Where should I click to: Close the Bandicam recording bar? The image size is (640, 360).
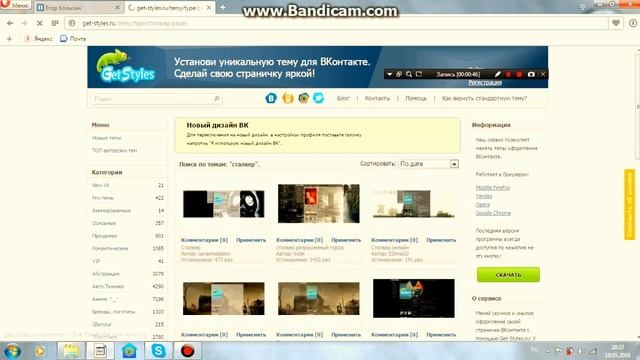pos(543,74)
